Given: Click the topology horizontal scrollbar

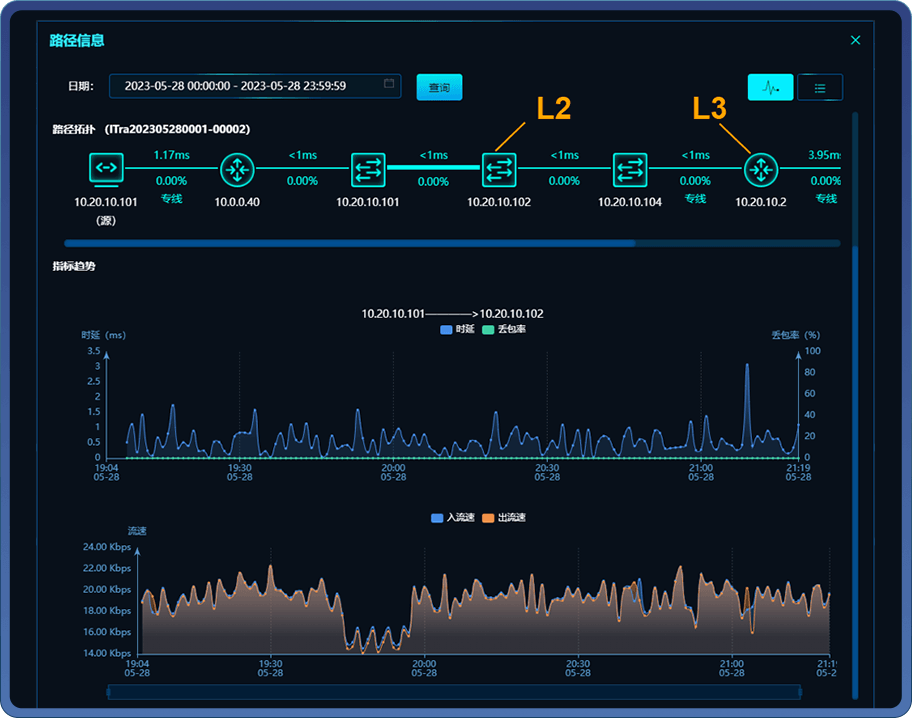Looking at the screenshot, I should pos(350,242).
